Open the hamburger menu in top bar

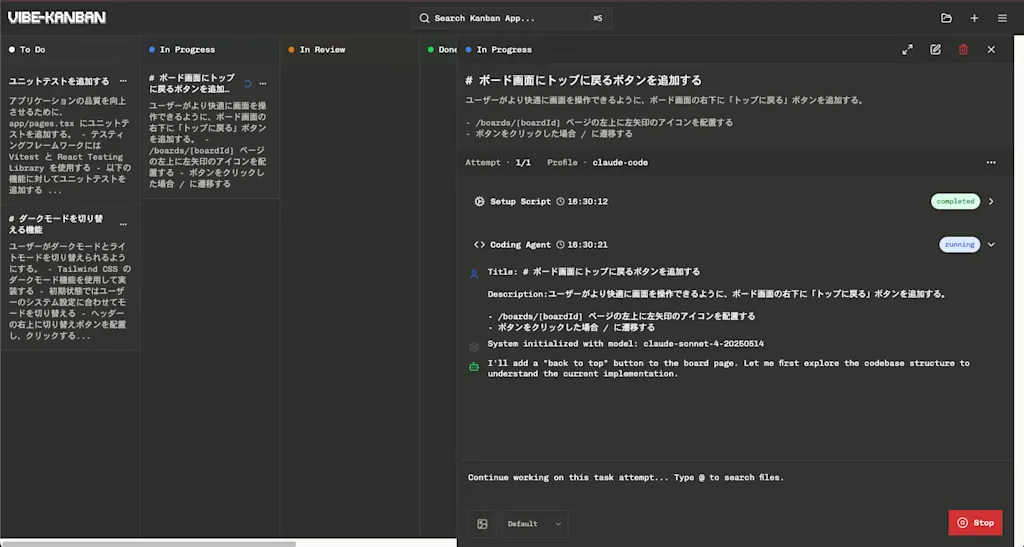(1002, 18)
